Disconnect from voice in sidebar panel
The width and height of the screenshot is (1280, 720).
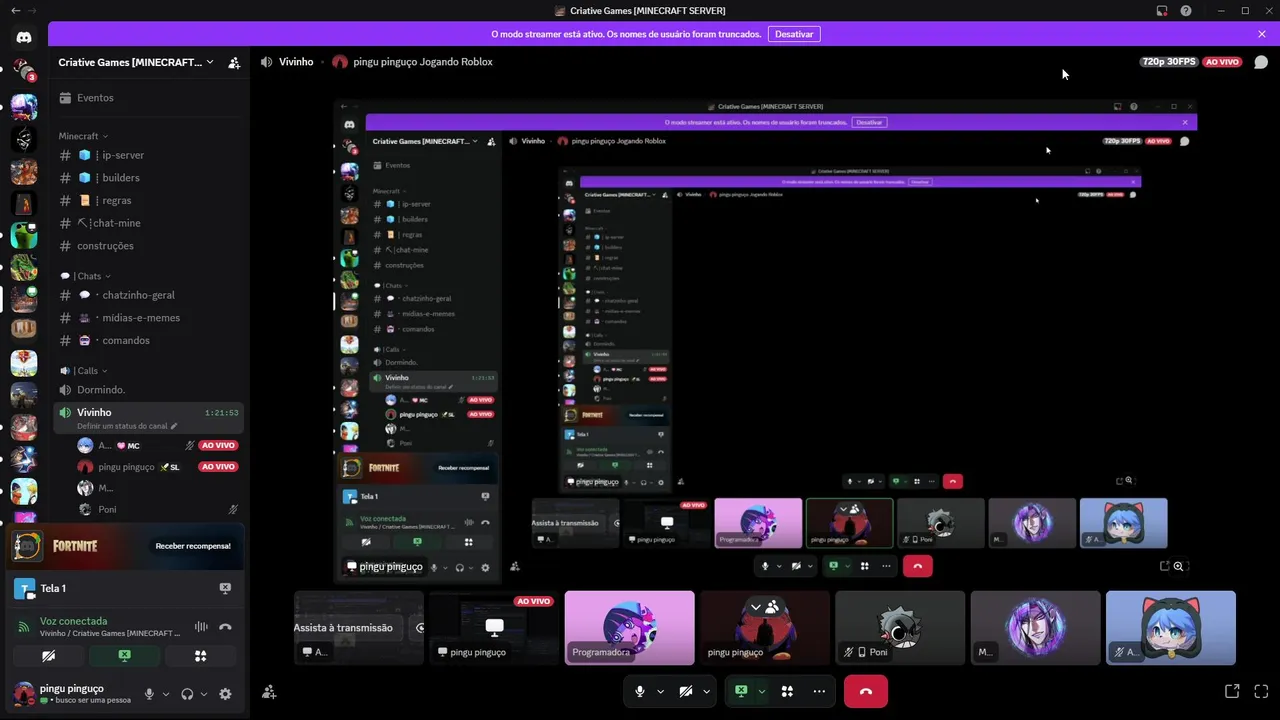(225, 627)
